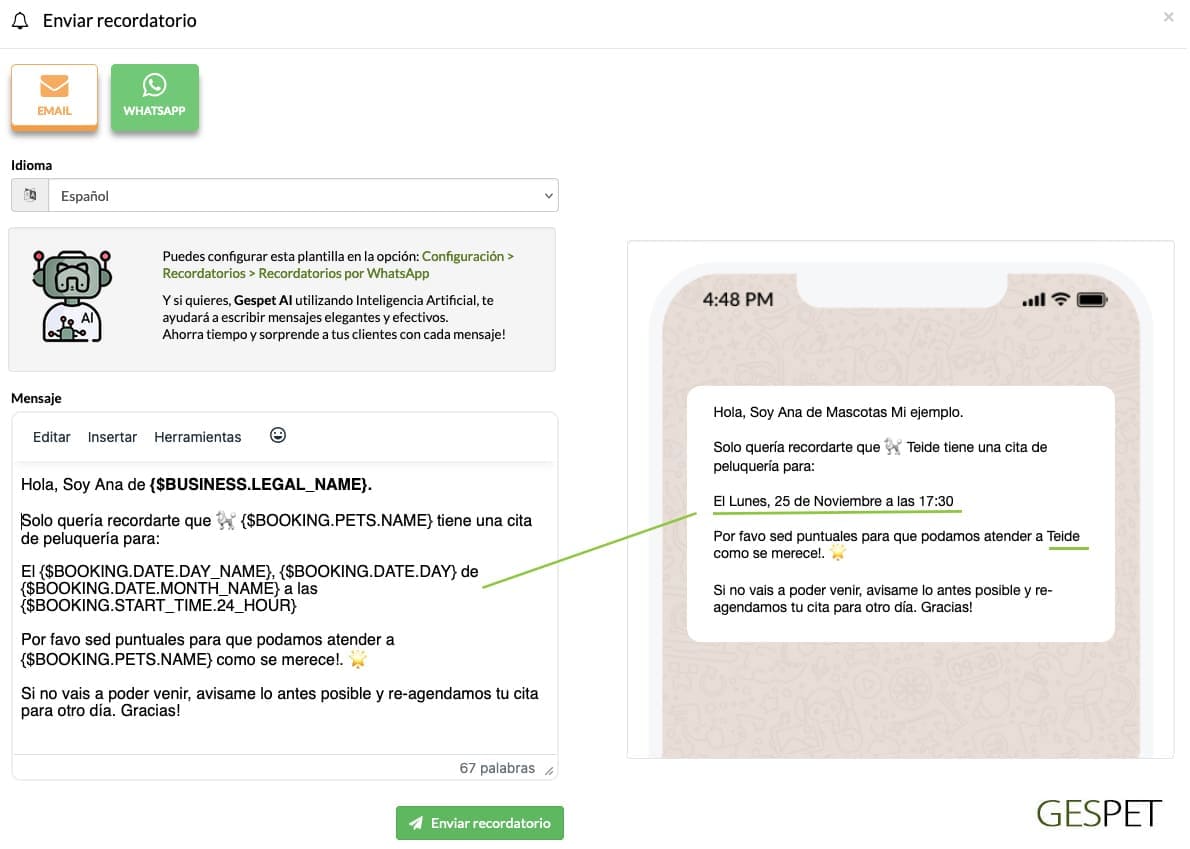Click the dropdown chevron arrow of Español

tap(549, 196)
